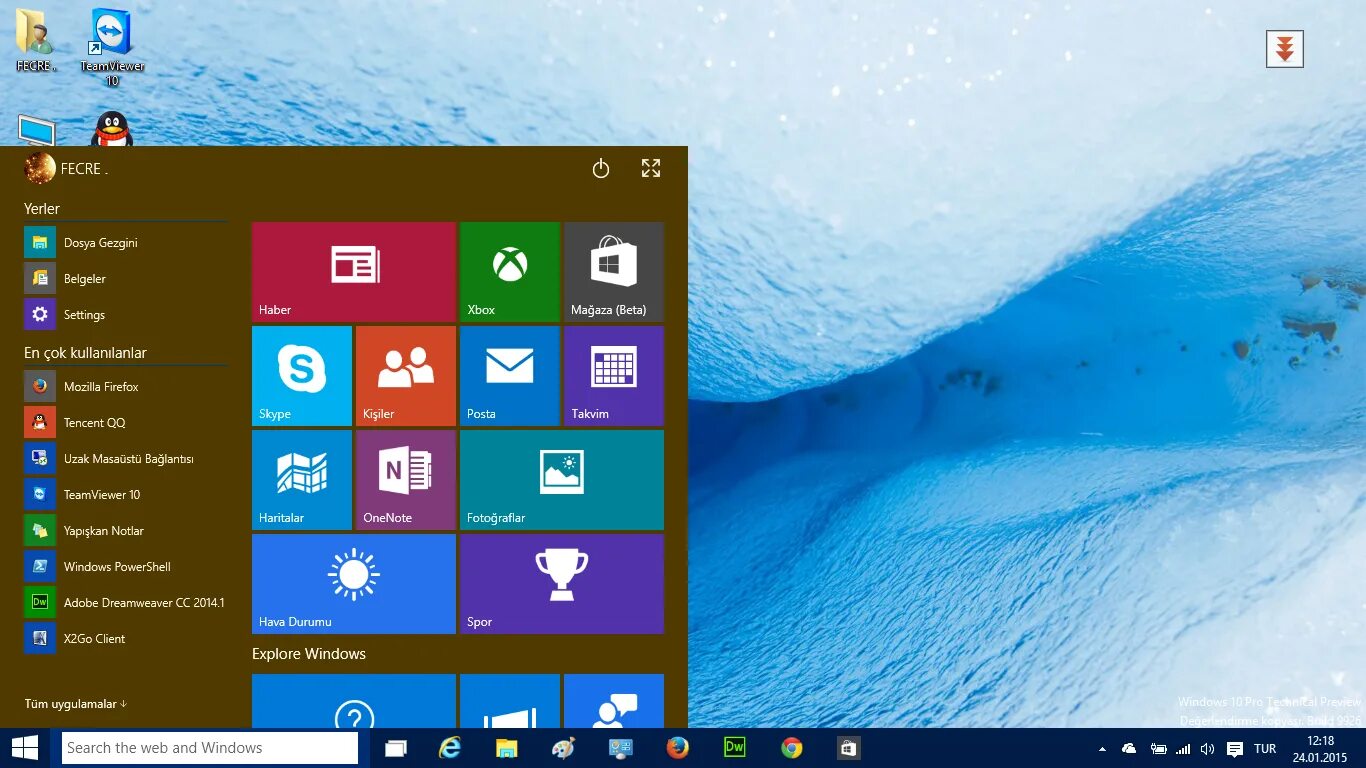This screenshot has height=768, width=1366.
Task: Open the Kişiler people tile
Action: [406, 376]
